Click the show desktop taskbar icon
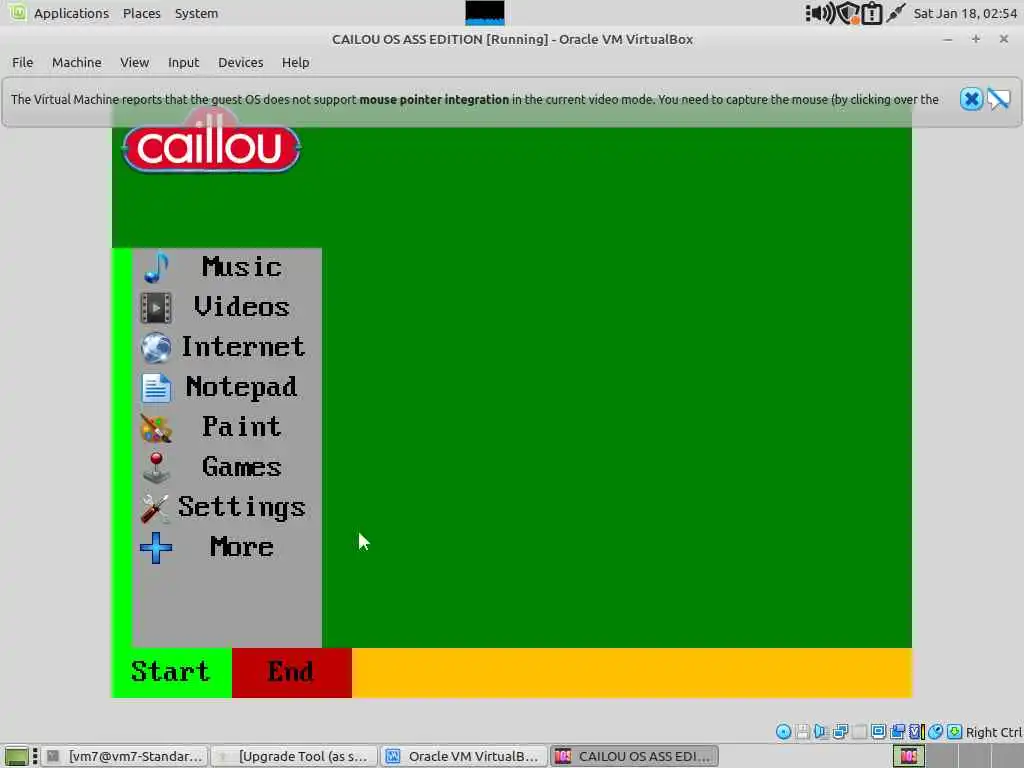The width and height of the screenshot is (1024, 768). pyautogui.click(x=16, y=757)
